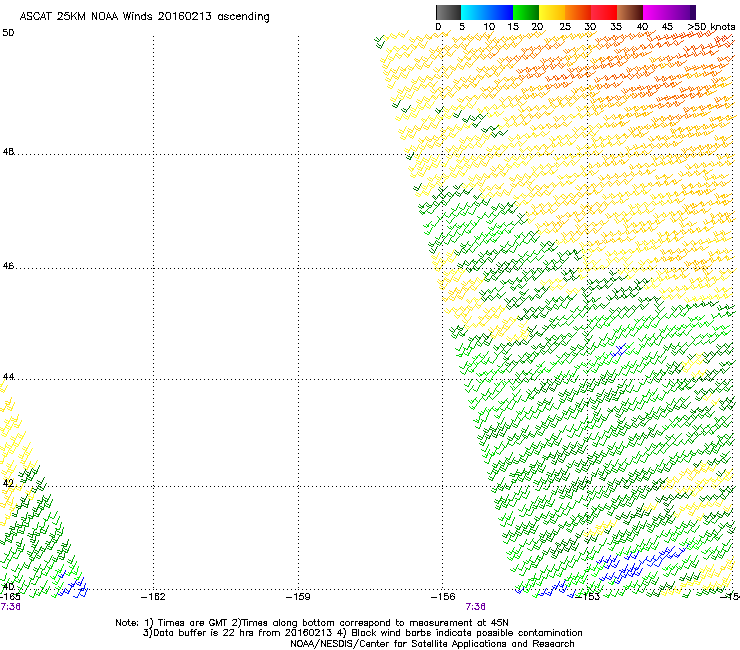Click the orange 25-30 knots legend segment

point(578,12)
